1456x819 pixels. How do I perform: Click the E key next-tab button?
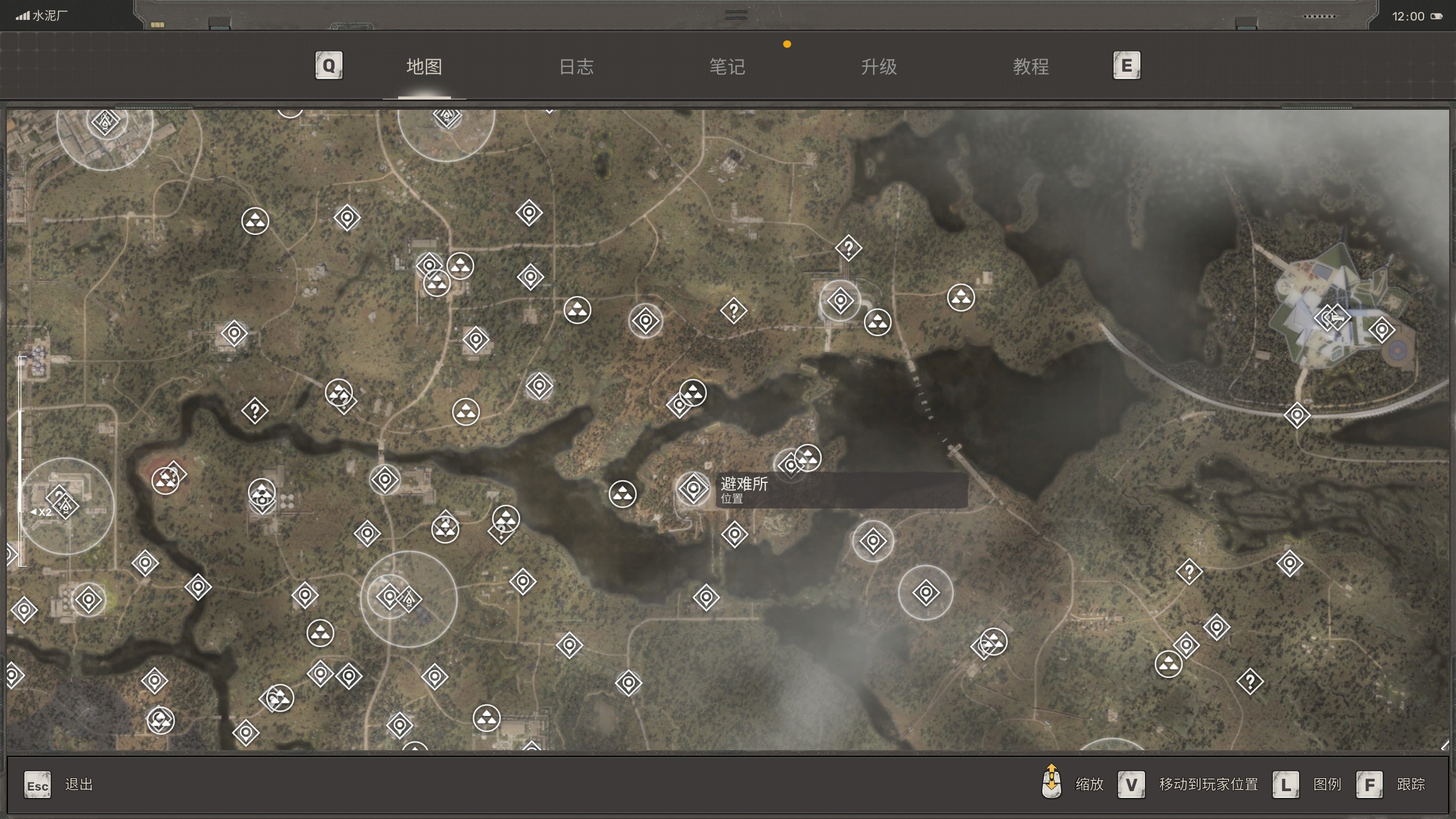1127,65
